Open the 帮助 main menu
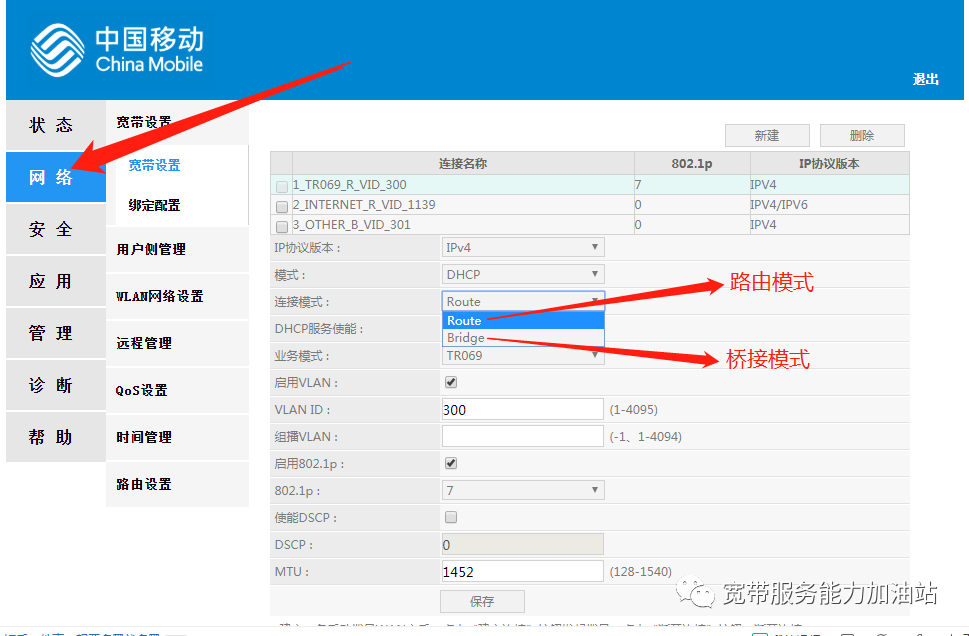Screen dimensions: 969x636 (x=56, y=437)
